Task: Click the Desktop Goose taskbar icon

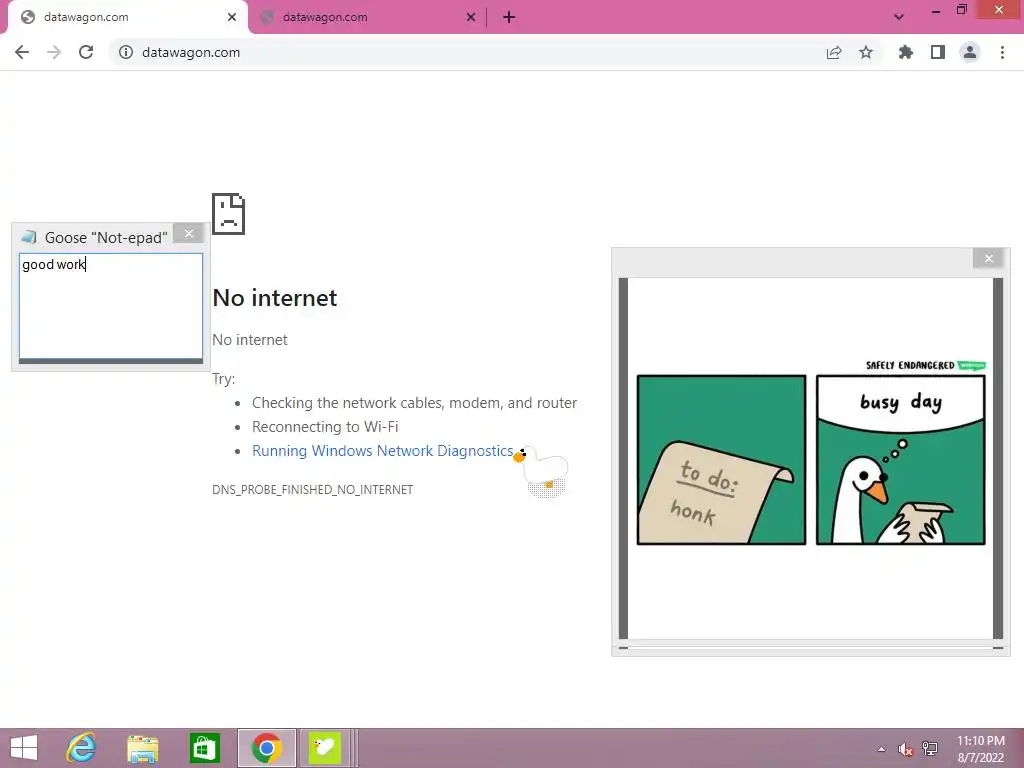Action: click(325, 748)
